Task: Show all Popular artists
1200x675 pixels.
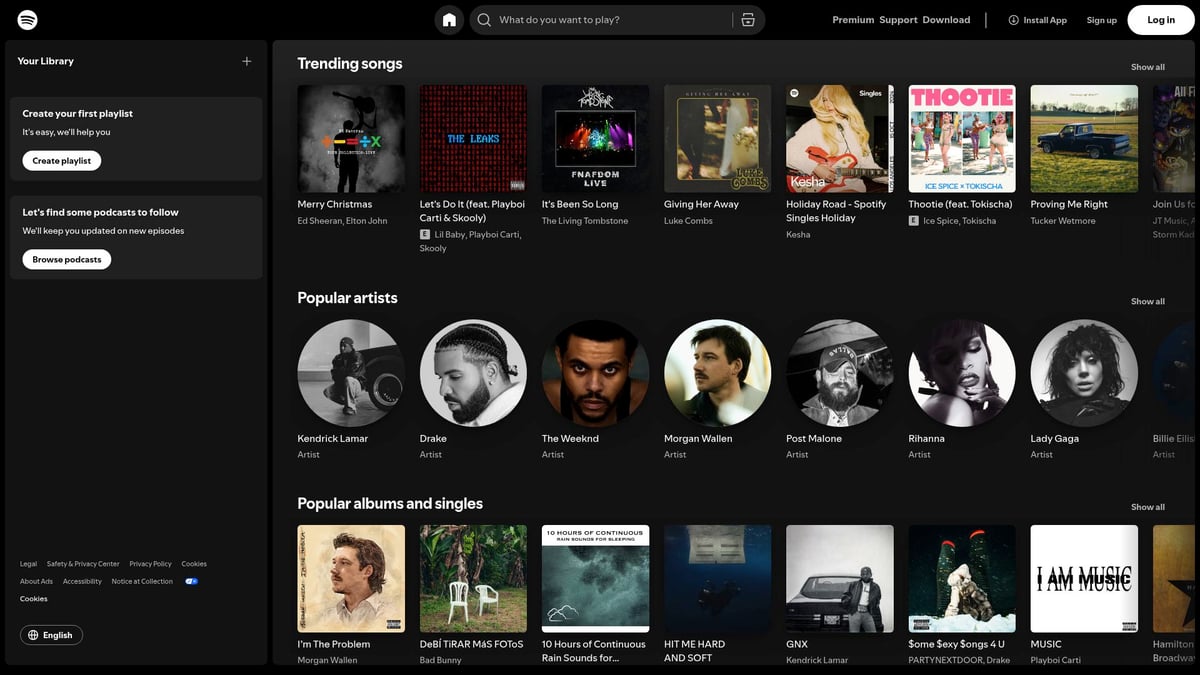Action: (1147, 301)
